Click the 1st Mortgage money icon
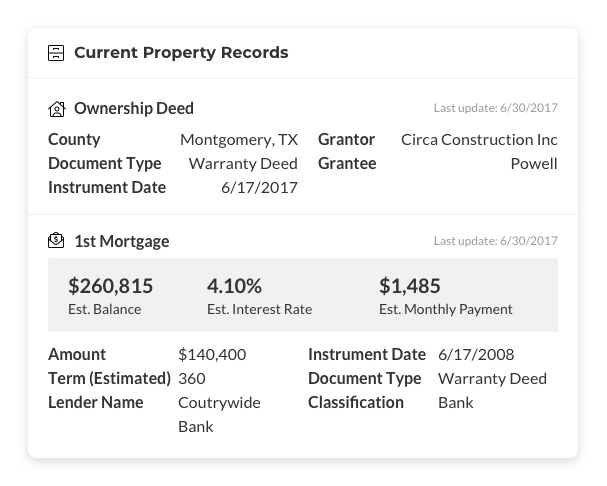The height and width of the screenshot is (486, 607). [56, 241]
